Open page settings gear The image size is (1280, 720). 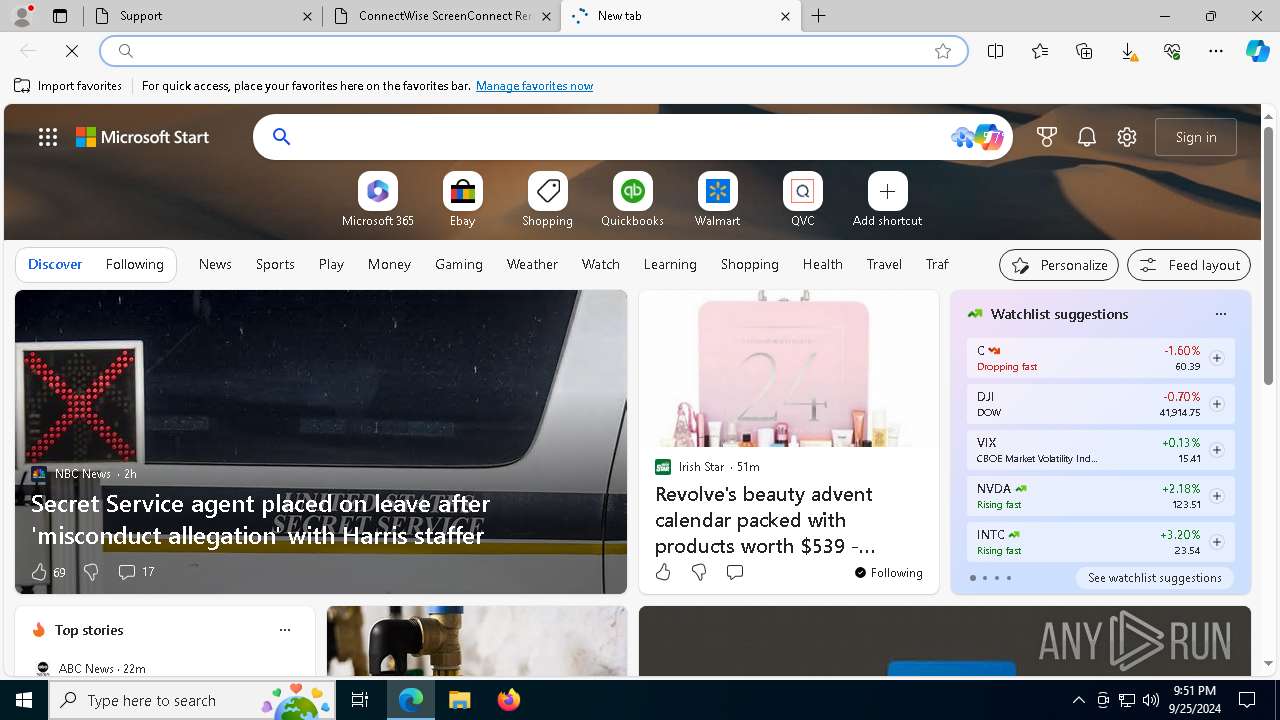1127,137
